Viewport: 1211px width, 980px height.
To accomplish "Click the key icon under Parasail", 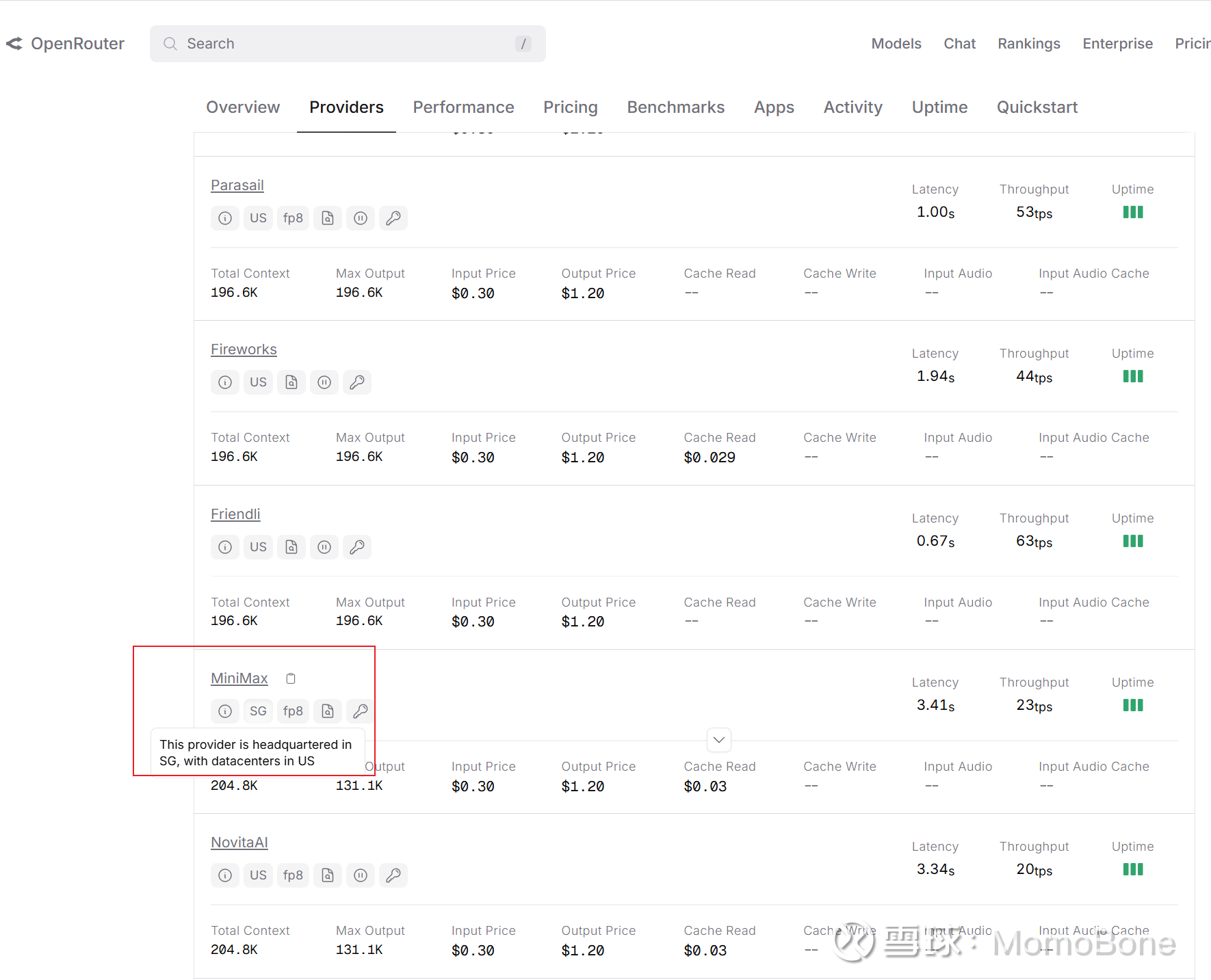I will click(x=393, y=218).
